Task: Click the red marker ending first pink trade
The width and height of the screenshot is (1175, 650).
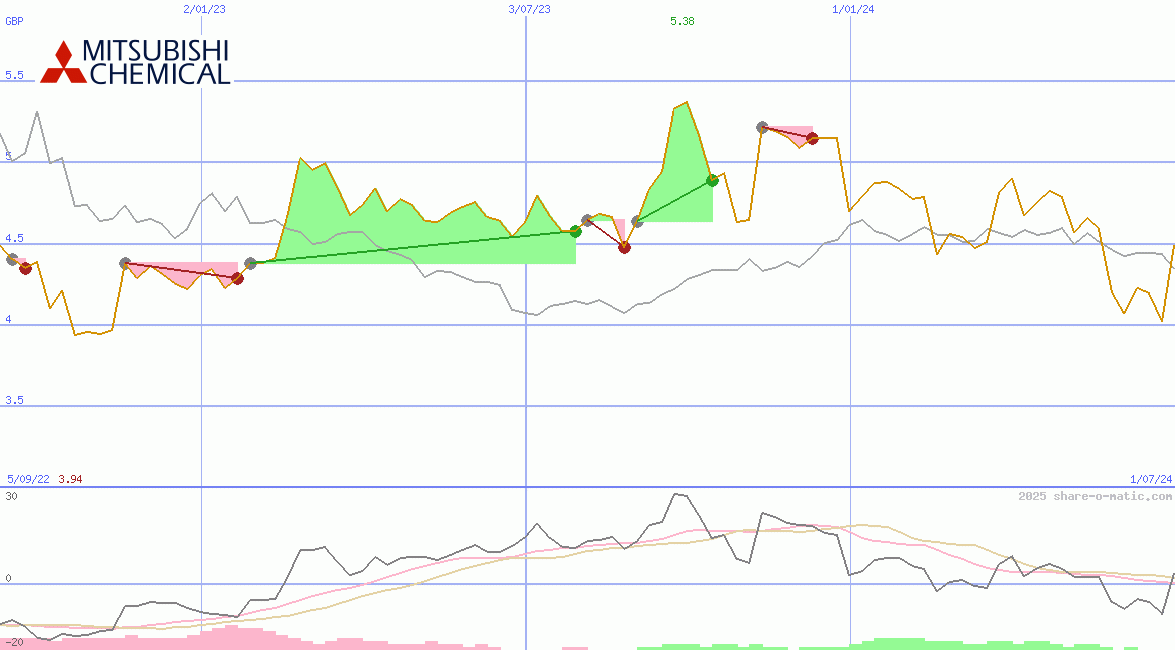Action: 25,268
